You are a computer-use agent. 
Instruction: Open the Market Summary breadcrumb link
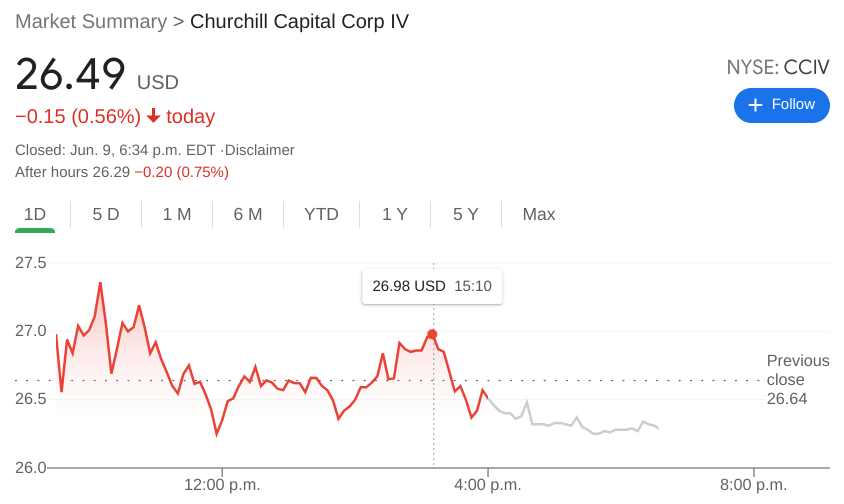tap(91, 21)
